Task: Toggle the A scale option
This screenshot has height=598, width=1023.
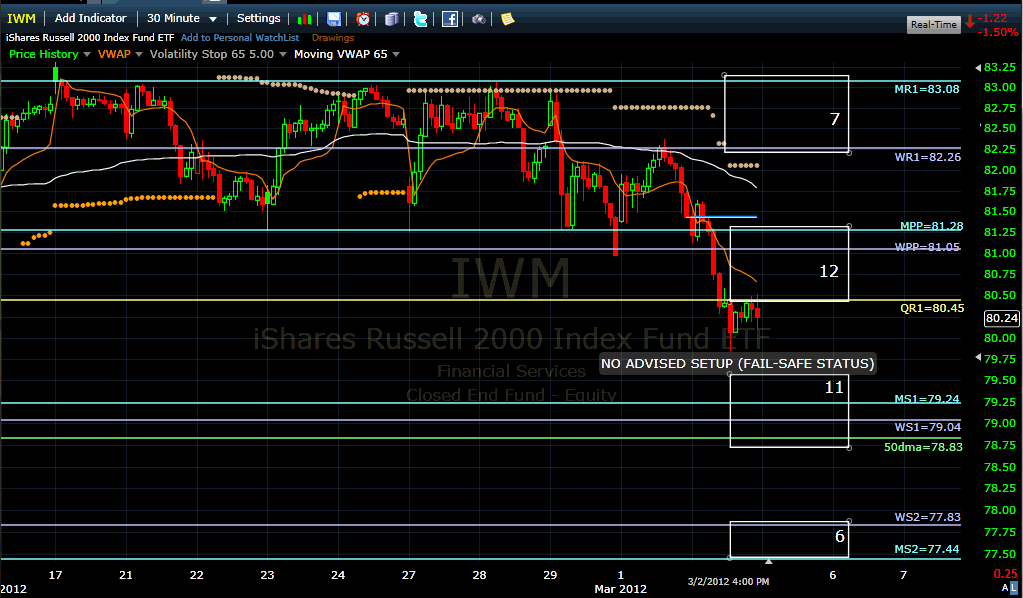Action: click(1005, 588)
